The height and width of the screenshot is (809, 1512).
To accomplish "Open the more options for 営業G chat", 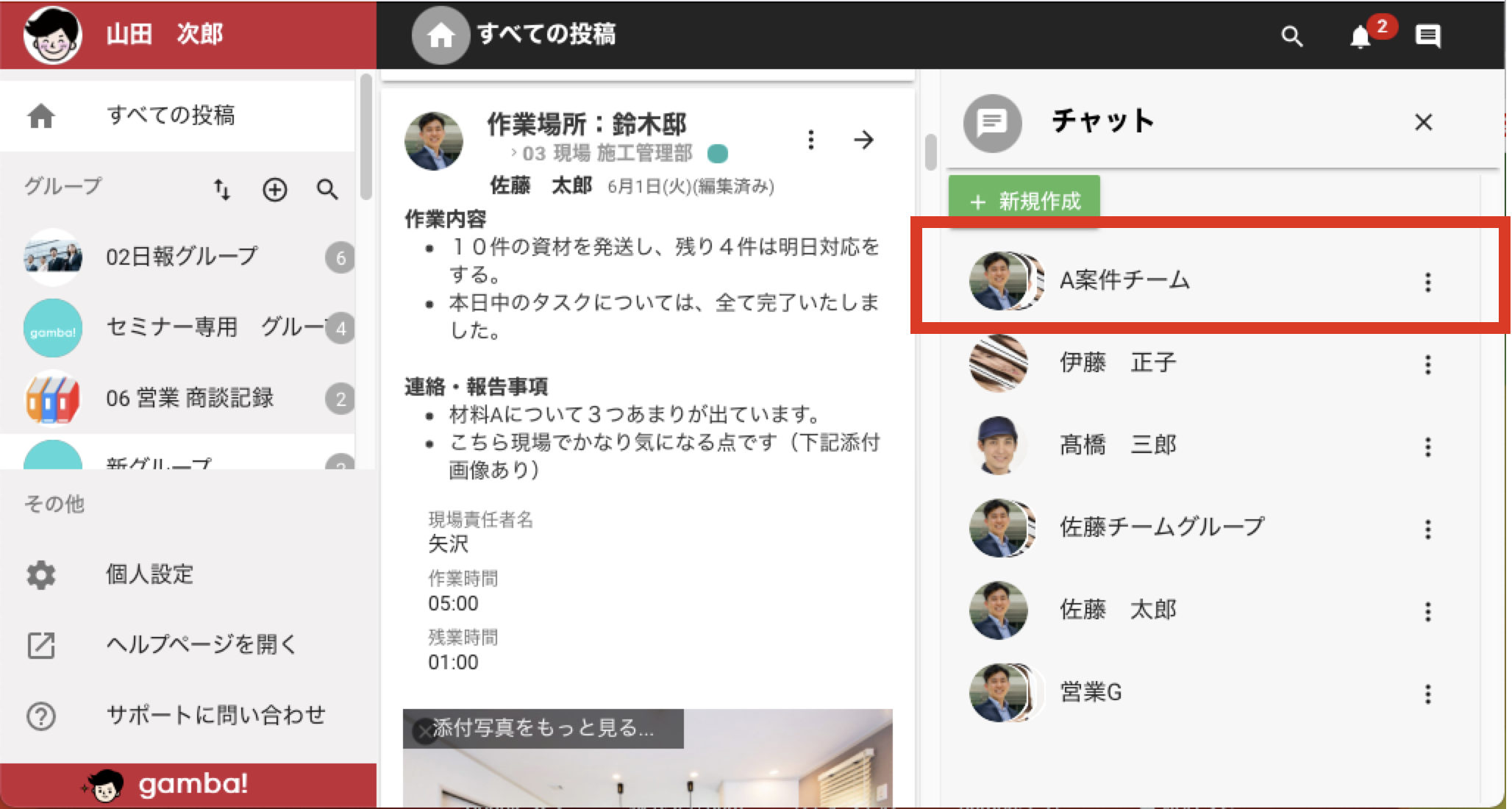I will point(1427,694).
